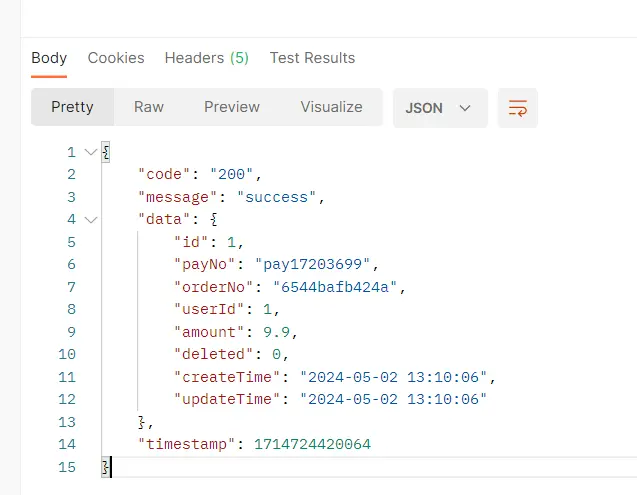Screen dimensions: 637x495
Task: Open the Headers (5) tab
Action: [x=206, y=58]
